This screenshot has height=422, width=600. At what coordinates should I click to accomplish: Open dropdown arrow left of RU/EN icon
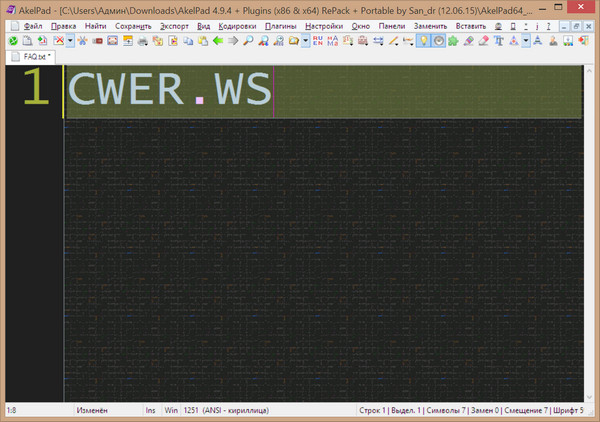click(305, 41)
